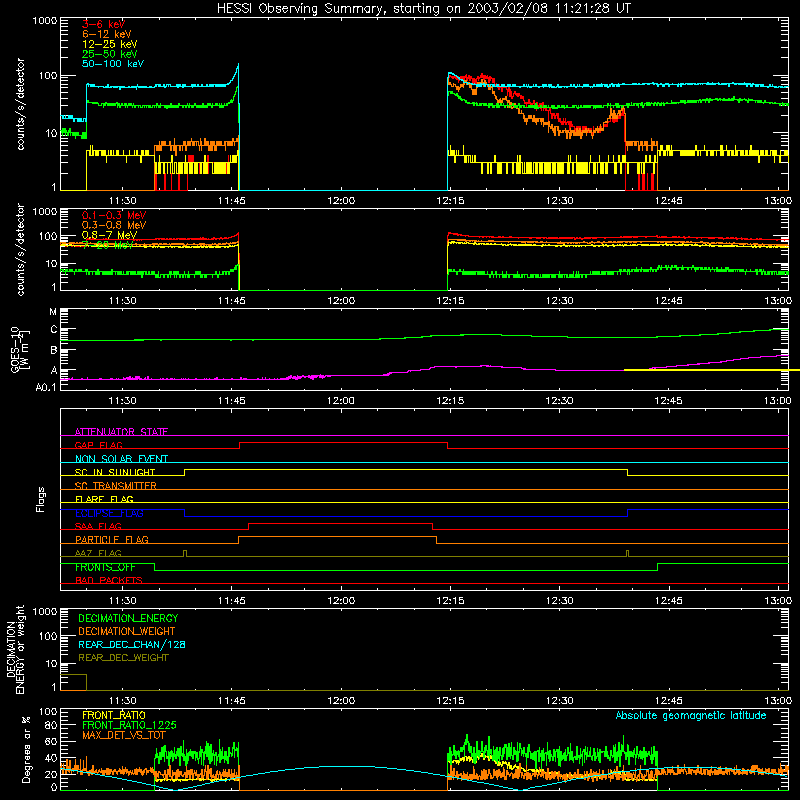Select the ATTENUATOR_STATE flag label
This screenshot has height=800, width=800.
tap(121, 432)
